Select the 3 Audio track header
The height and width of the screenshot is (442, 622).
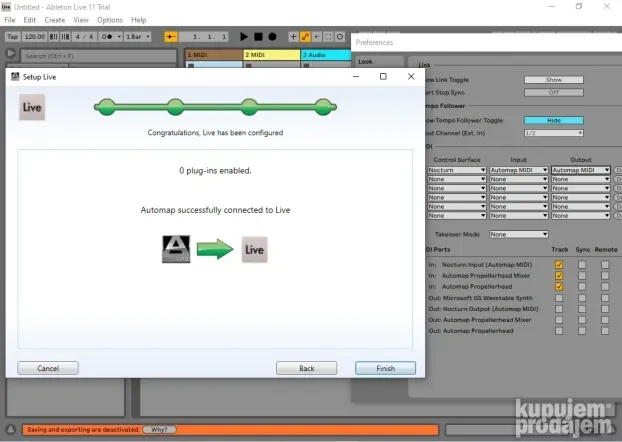coord(326,55)
